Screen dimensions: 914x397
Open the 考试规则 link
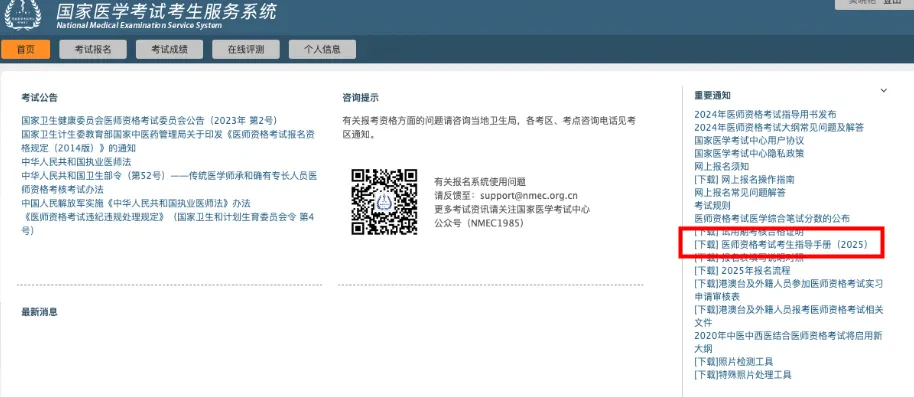point(712,205)
